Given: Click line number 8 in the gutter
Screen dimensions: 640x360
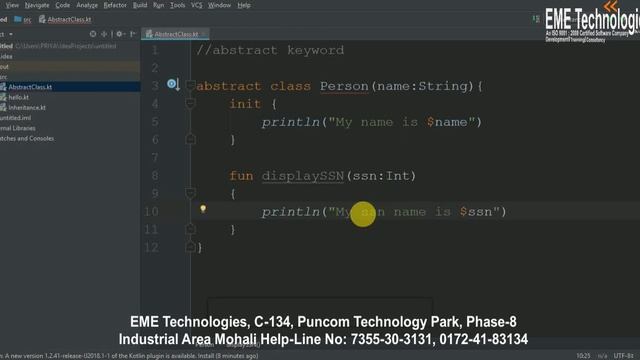Looking at the screenshot, I should tap(155, 176).
